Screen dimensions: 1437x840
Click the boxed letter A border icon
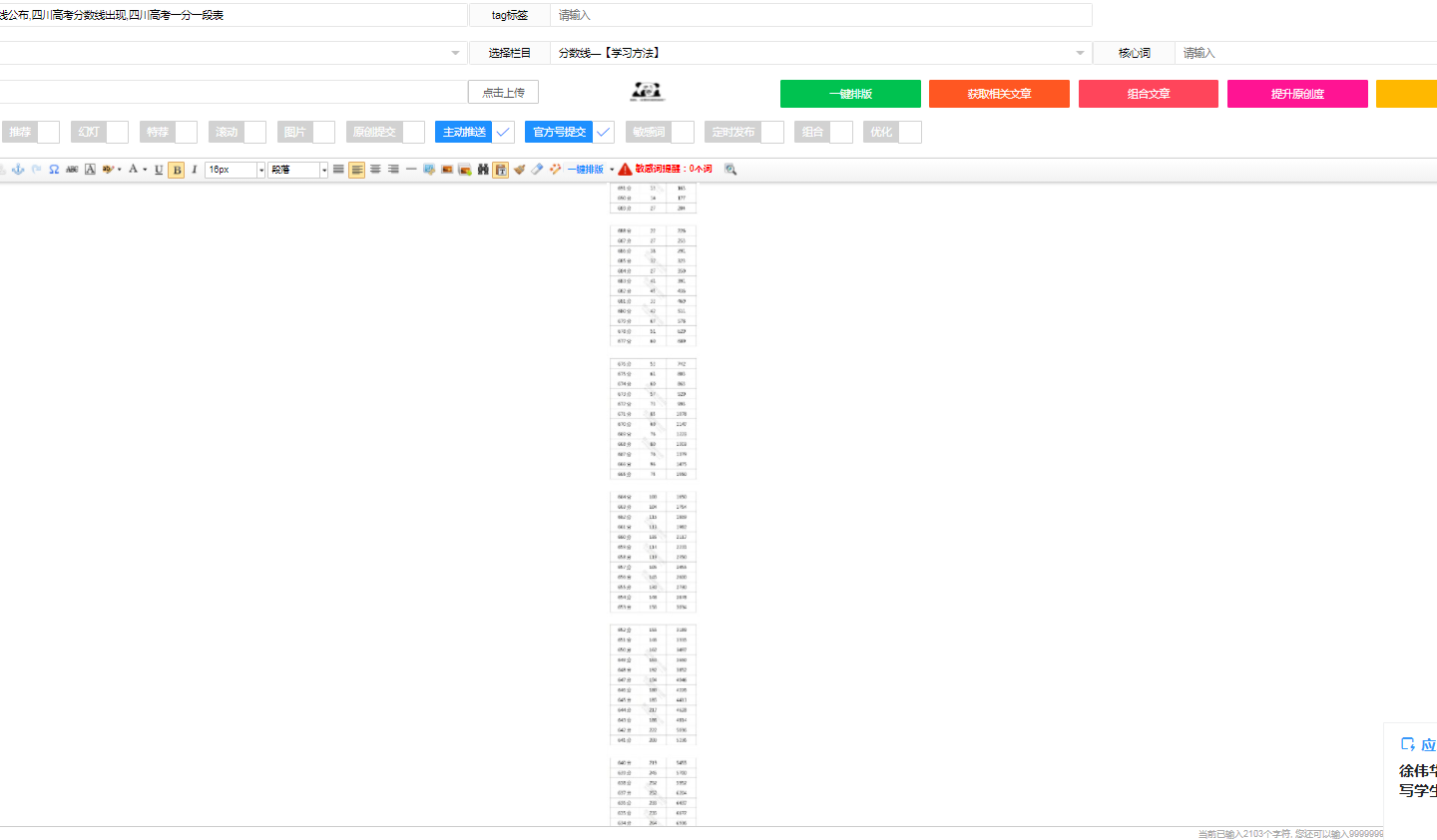(90, 170)
